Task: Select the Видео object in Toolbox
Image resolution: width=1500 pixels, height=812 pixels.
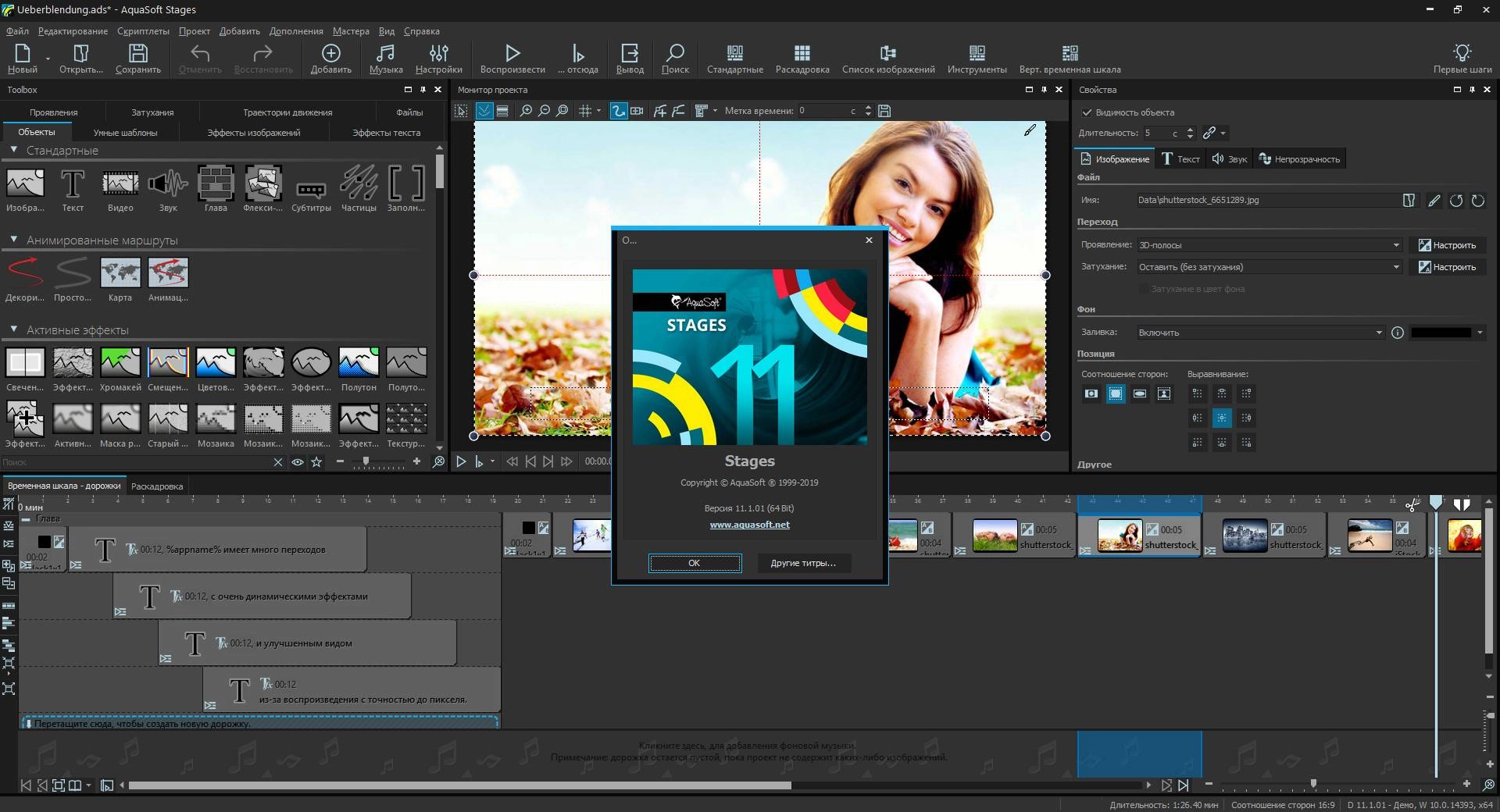Action: click(x=120, y=189)
